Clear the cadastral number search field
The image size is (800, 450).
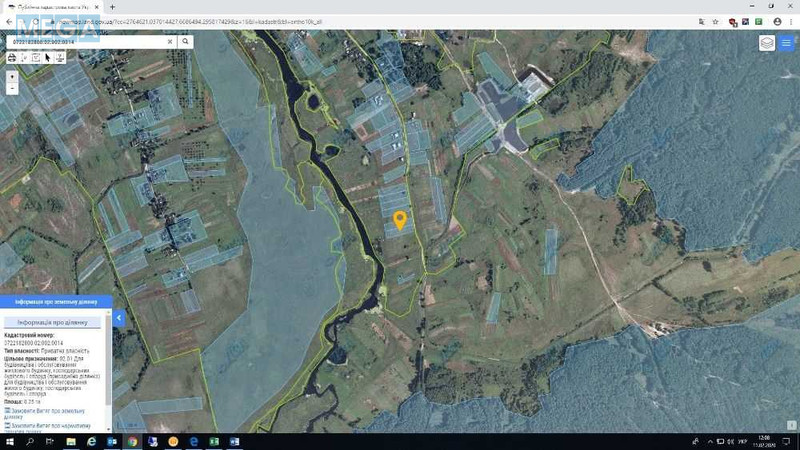coord(170,42)
